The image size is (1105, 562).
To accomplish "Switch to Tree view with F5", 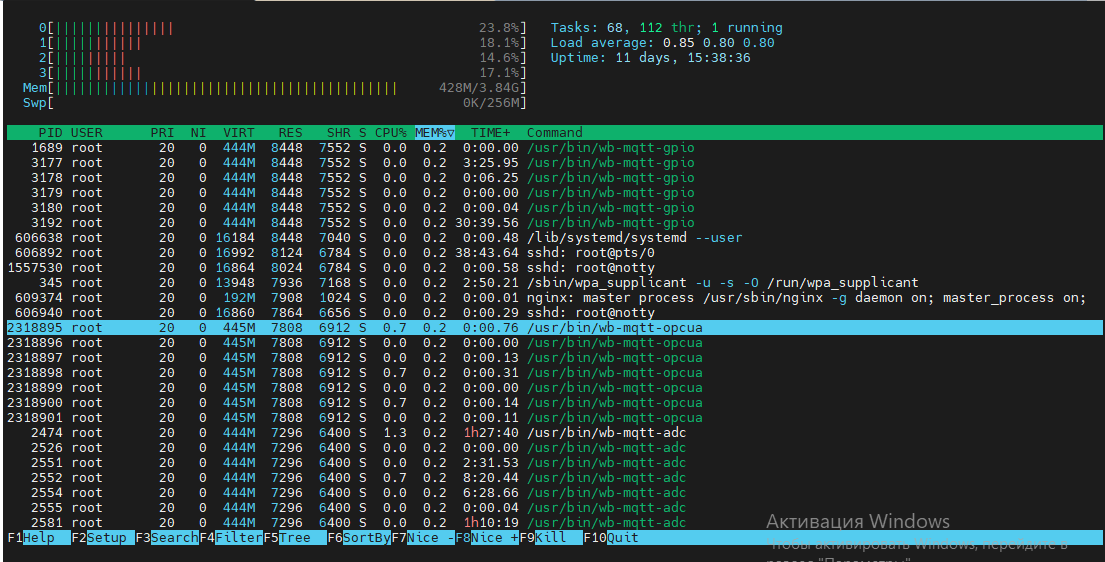I will tap(295, 537).
